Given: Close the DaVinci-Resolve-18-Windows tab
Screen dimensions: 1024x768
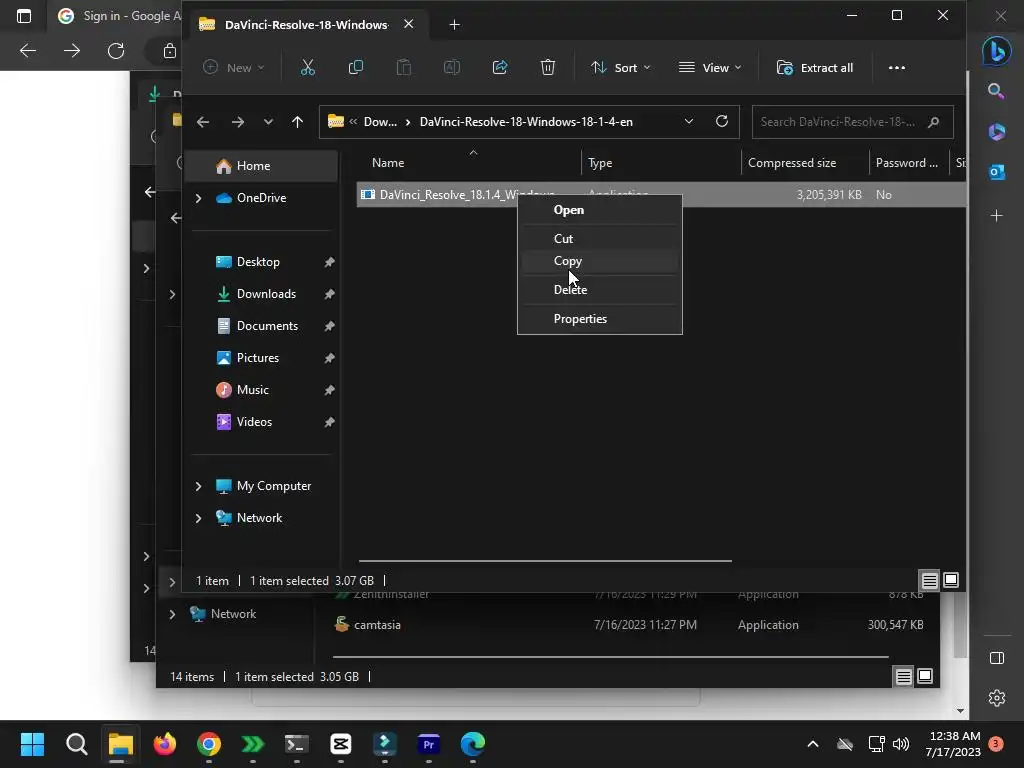Looking at the screenshot, I should 408,24.
